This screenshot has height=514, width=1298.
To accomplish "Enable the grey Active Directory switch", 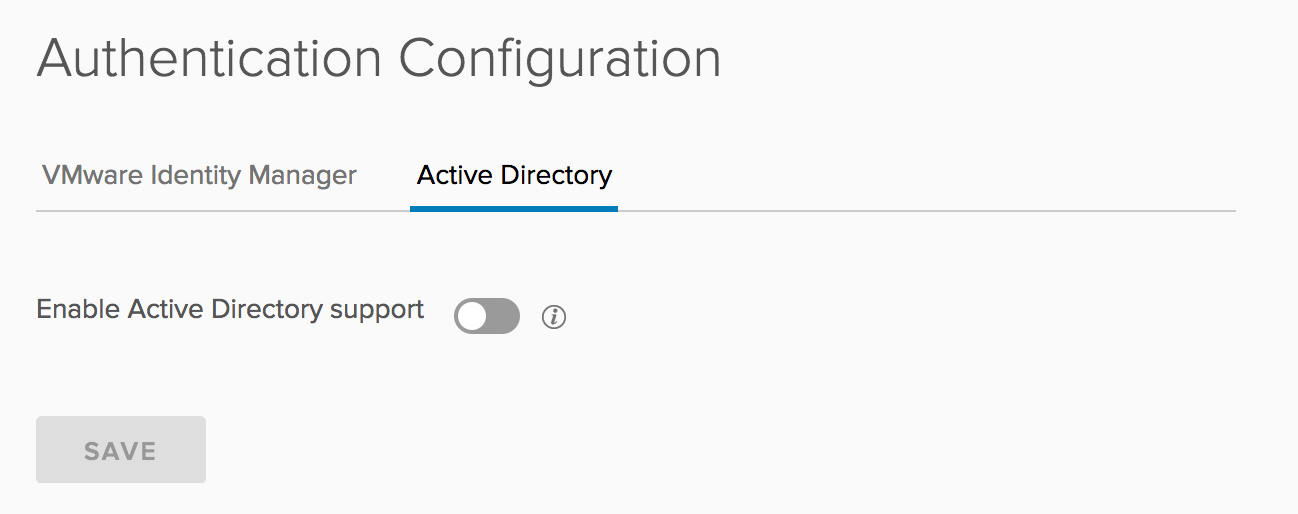I will coord(487,316).
